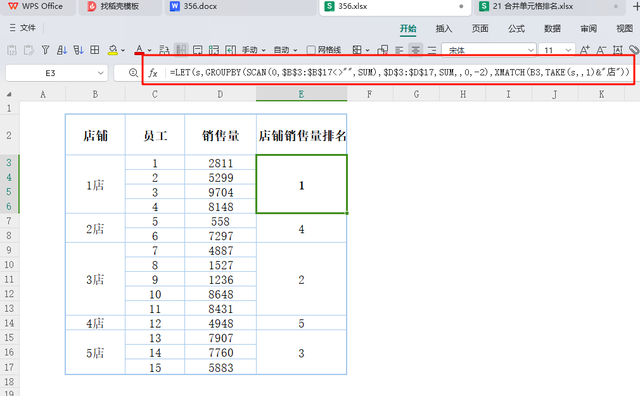
Task: Expand the 自动 dropdown in toolbar
Action: (x=286, y=50)
